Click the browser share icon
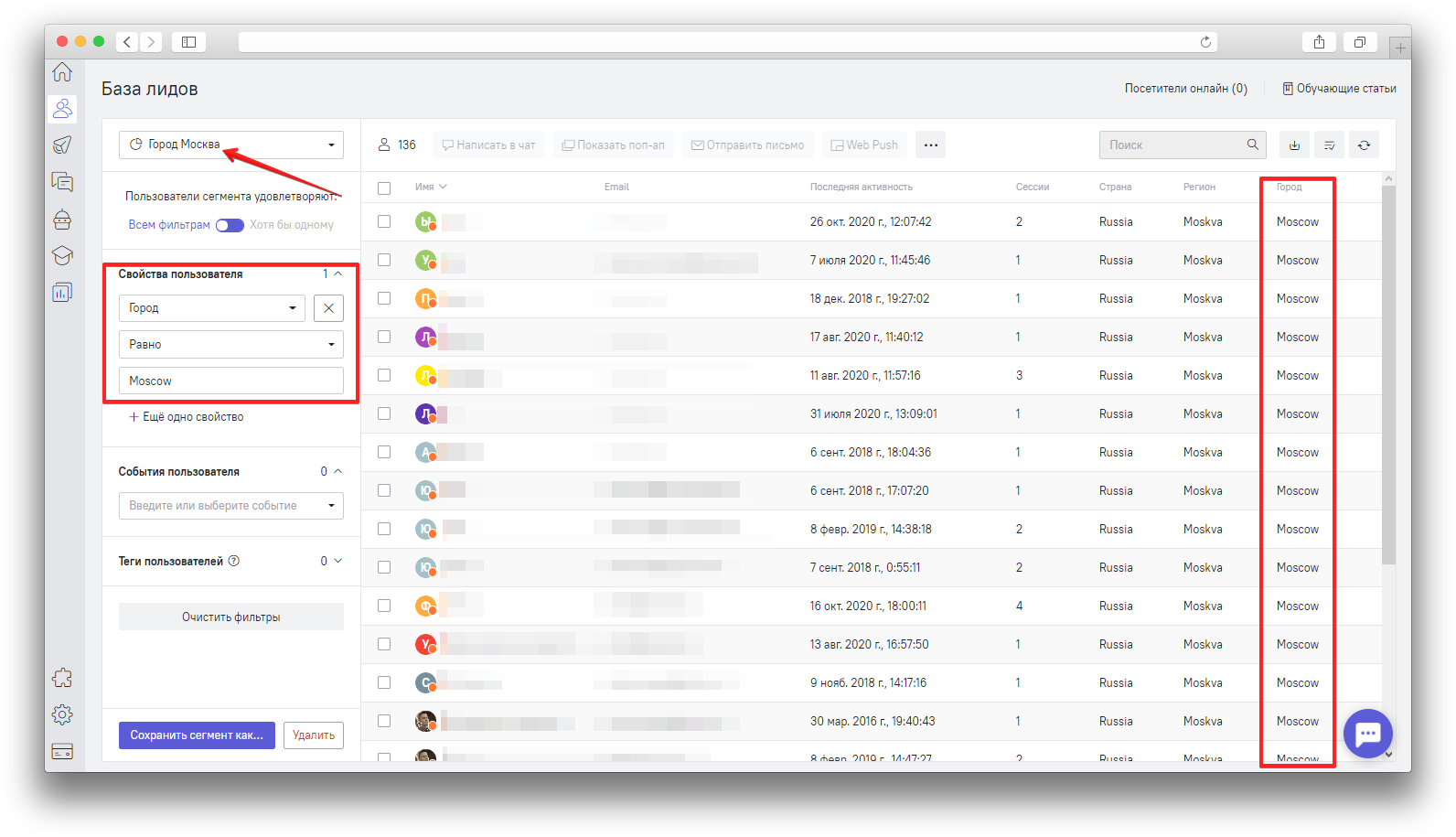This screenshot has width=1456, height=837. tap(1319, 42)
